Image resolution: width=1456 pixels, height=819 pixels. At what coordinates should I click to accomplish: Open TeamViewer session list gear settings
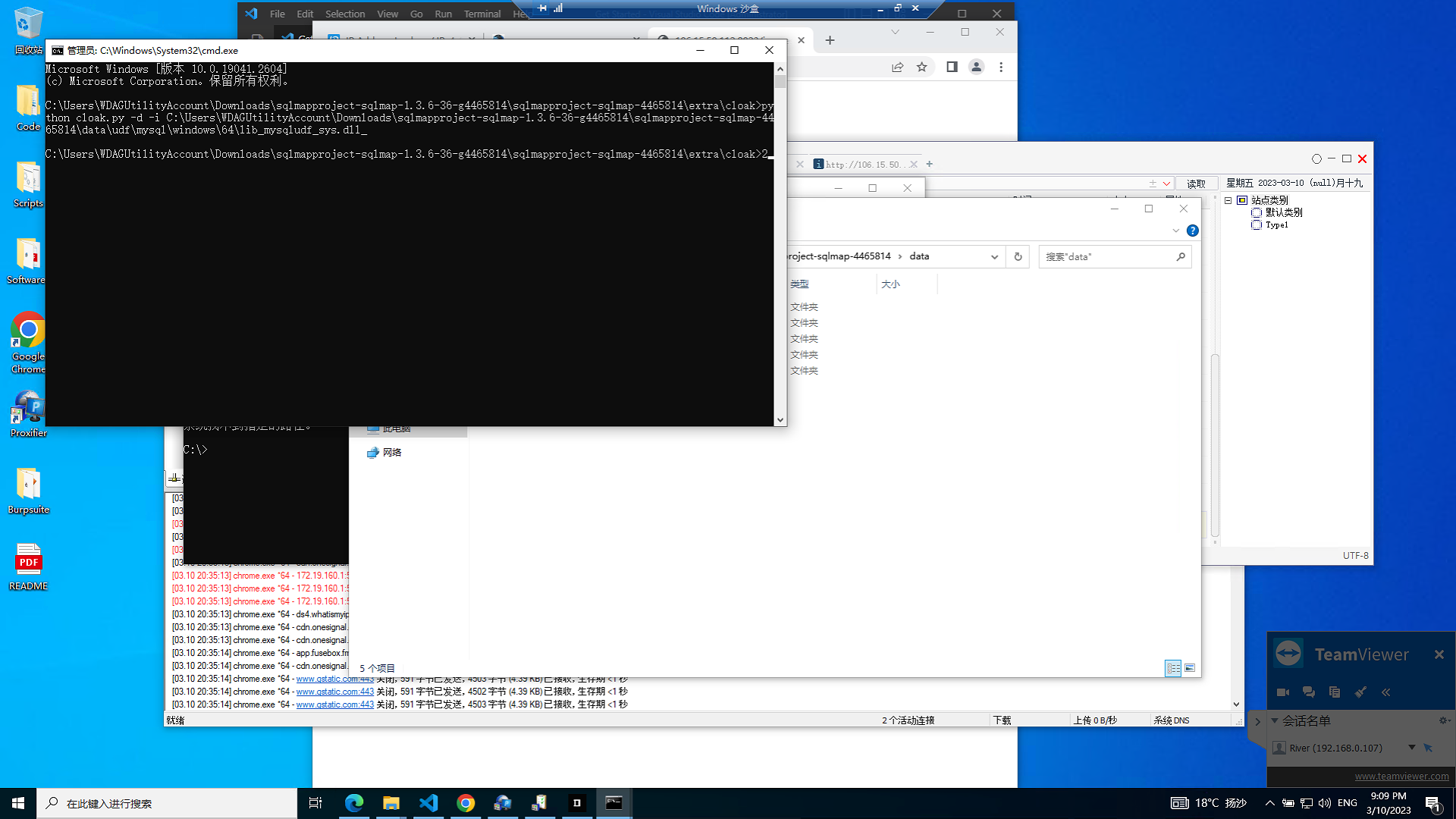coord(1443,720)
